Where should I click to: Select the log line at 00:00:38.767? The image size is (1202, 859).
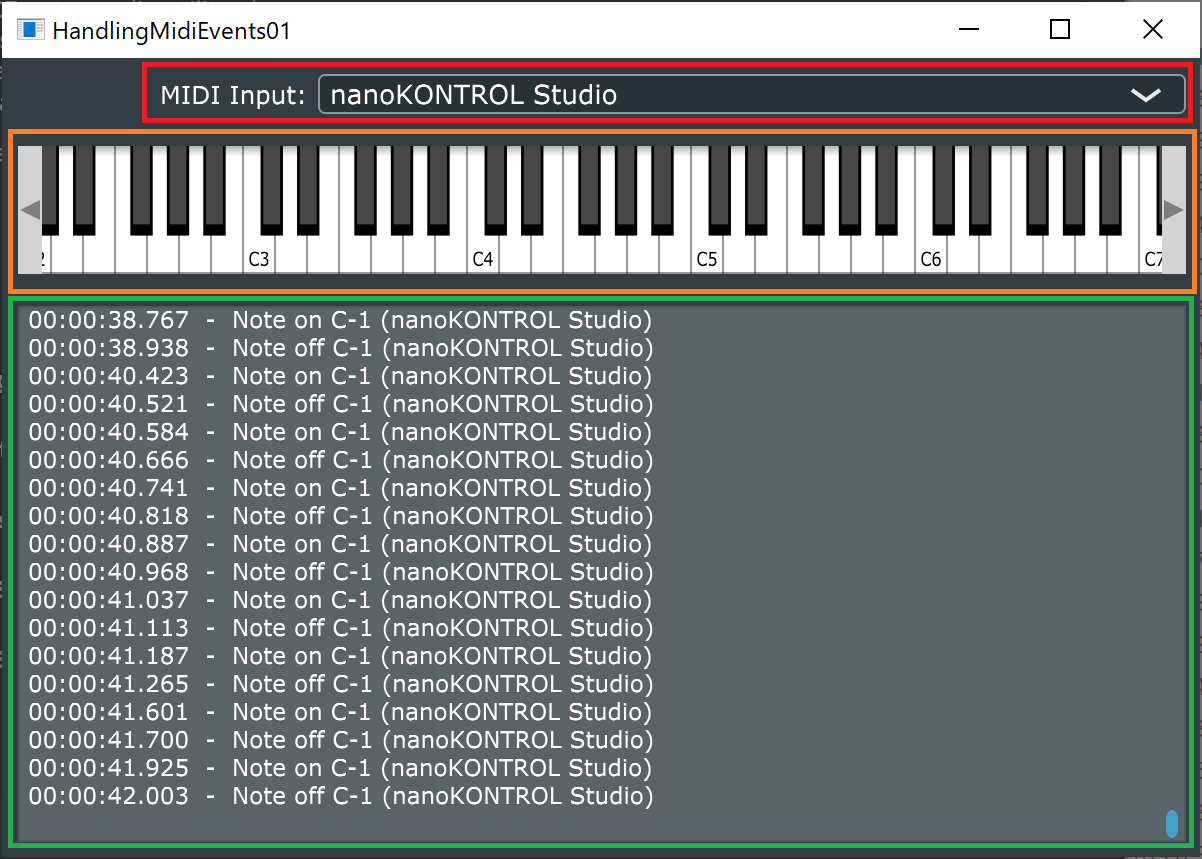[x=340, y=321]
